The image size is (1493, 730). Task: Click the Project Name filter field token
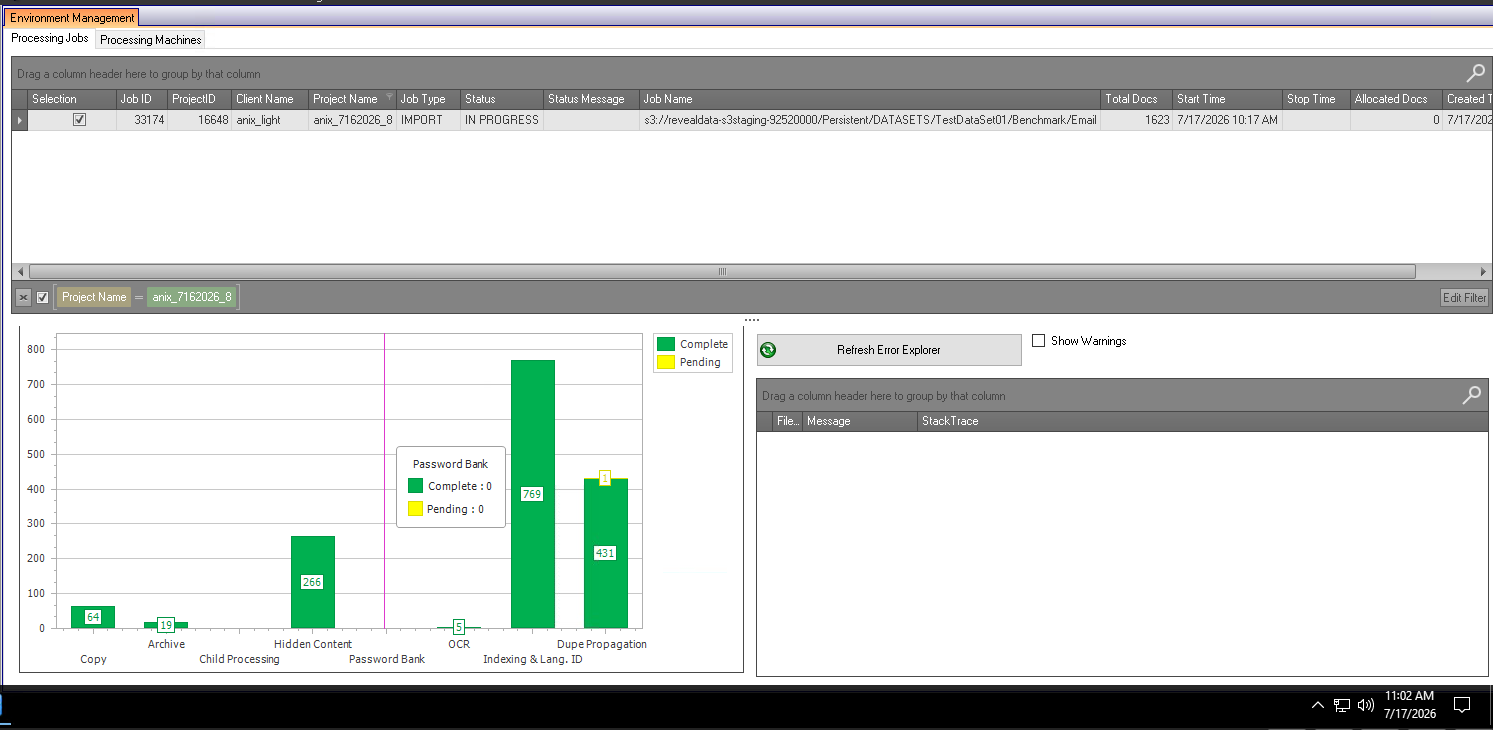point(94,297)
